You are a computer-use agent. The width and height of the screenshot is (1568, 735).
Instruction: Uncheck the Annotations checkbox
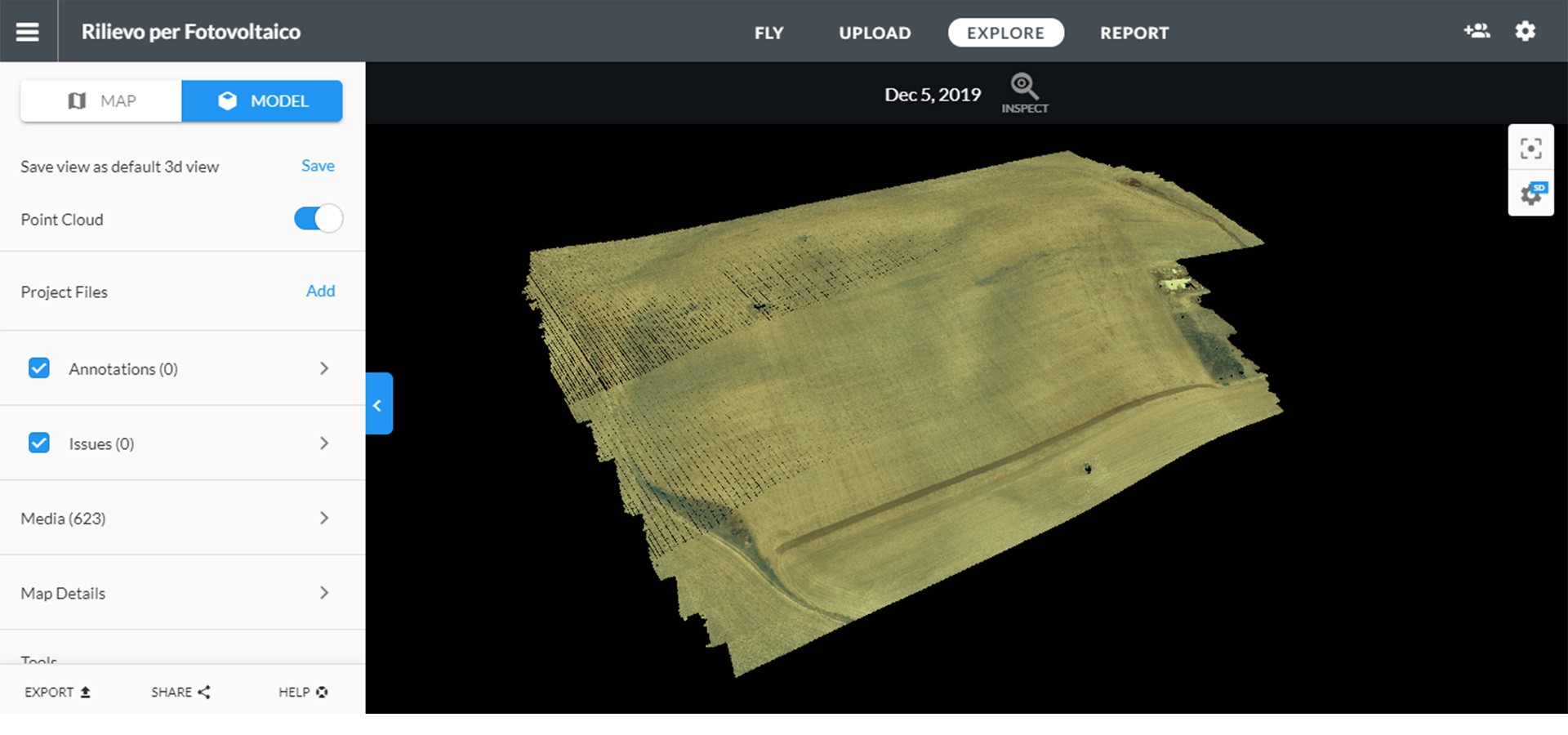(x=39, y=368)
